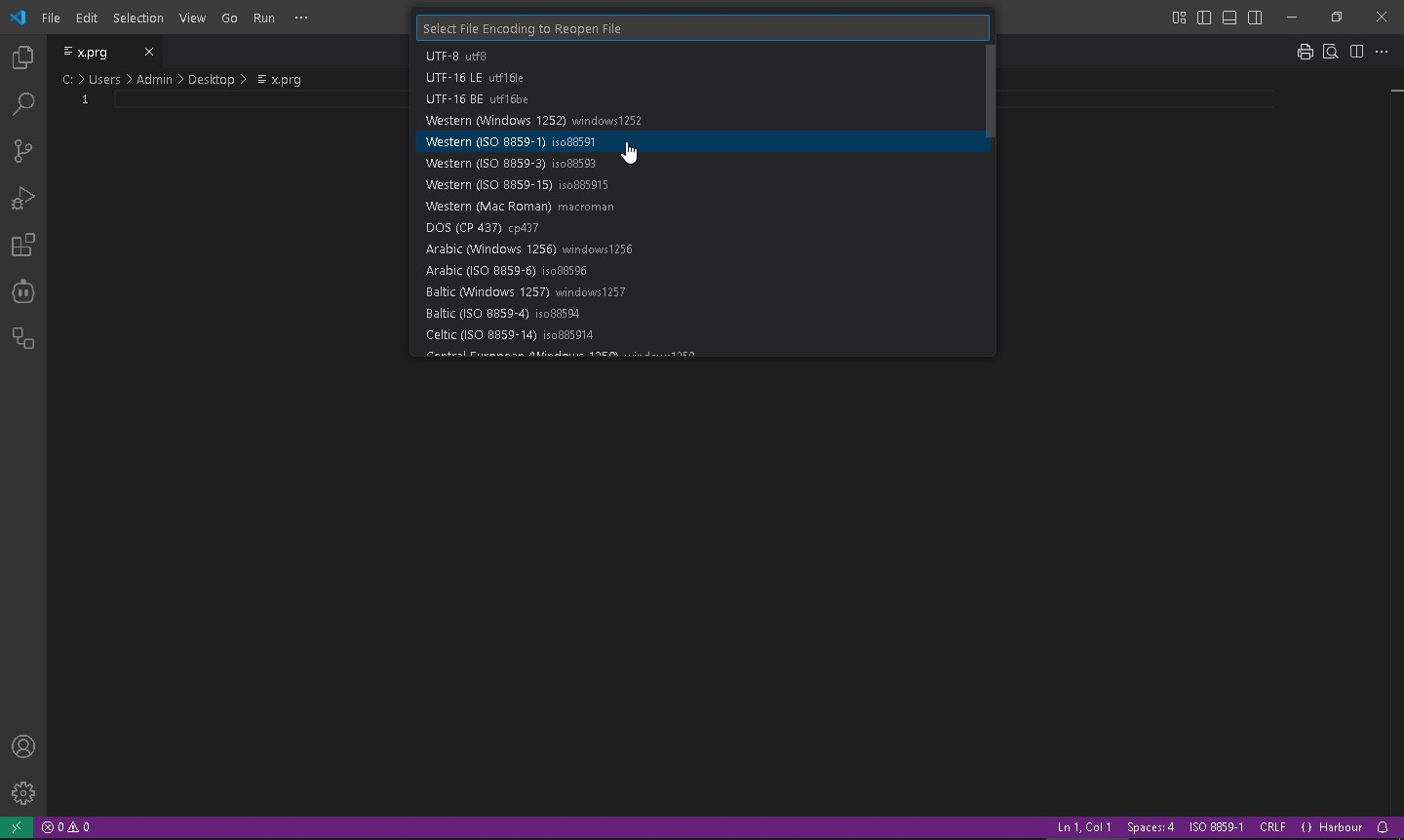This screenshot has height=840, width=1404.
Task: Open Run and Debug view
Action: pos(23,199)
